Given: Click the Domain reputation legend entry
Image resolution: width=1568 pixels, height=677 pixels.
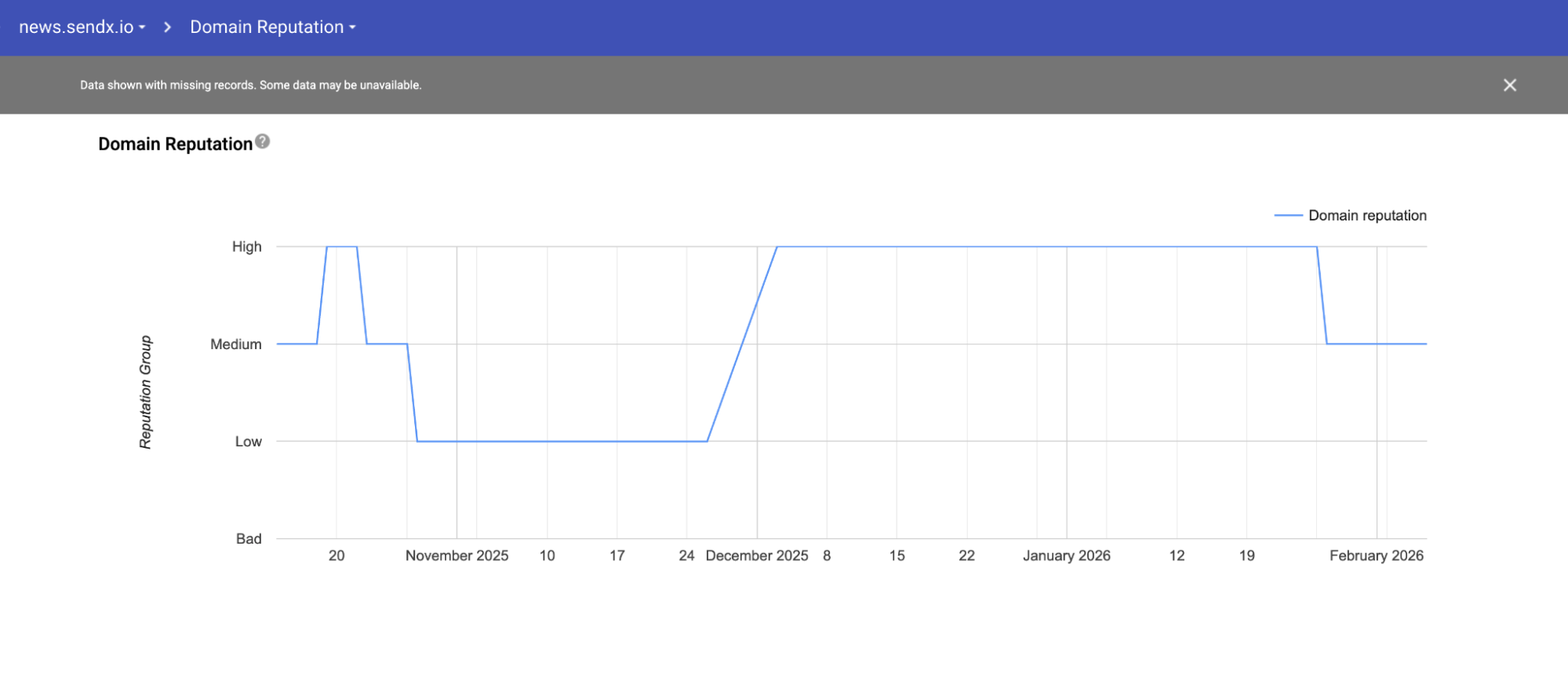Looking at the screenshot, I should (x=1350, y=216).
